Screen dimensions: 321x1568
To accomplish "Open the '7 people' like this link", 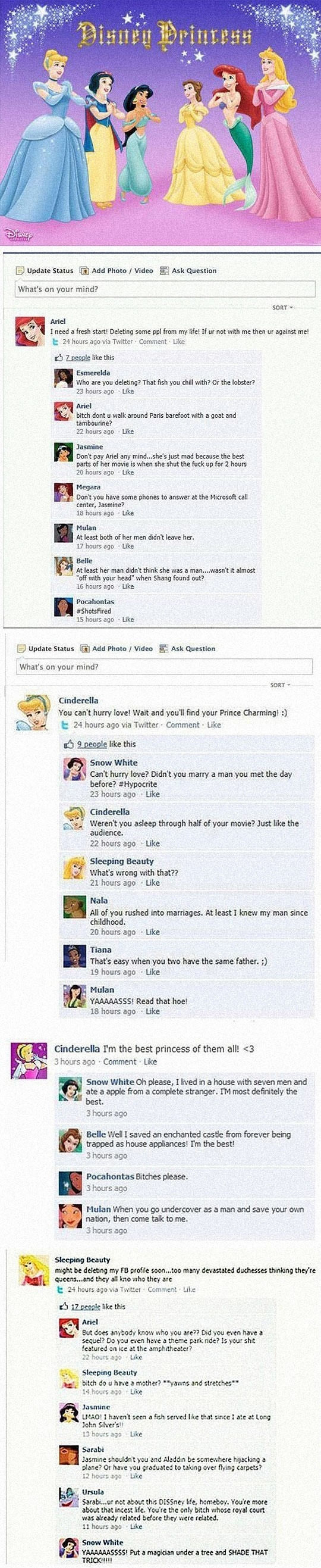I will (x=77, y=357).
